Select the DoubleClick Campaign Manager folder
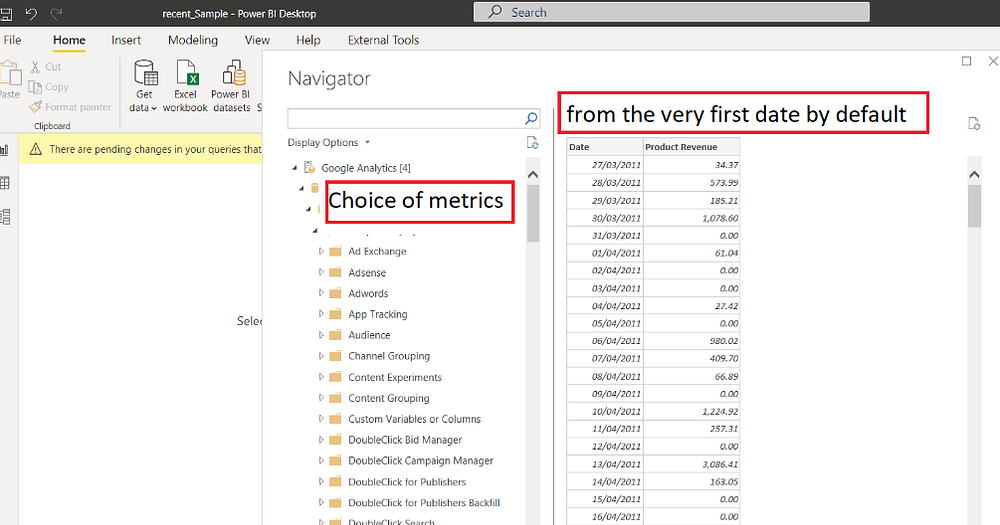 coord(420,461)
